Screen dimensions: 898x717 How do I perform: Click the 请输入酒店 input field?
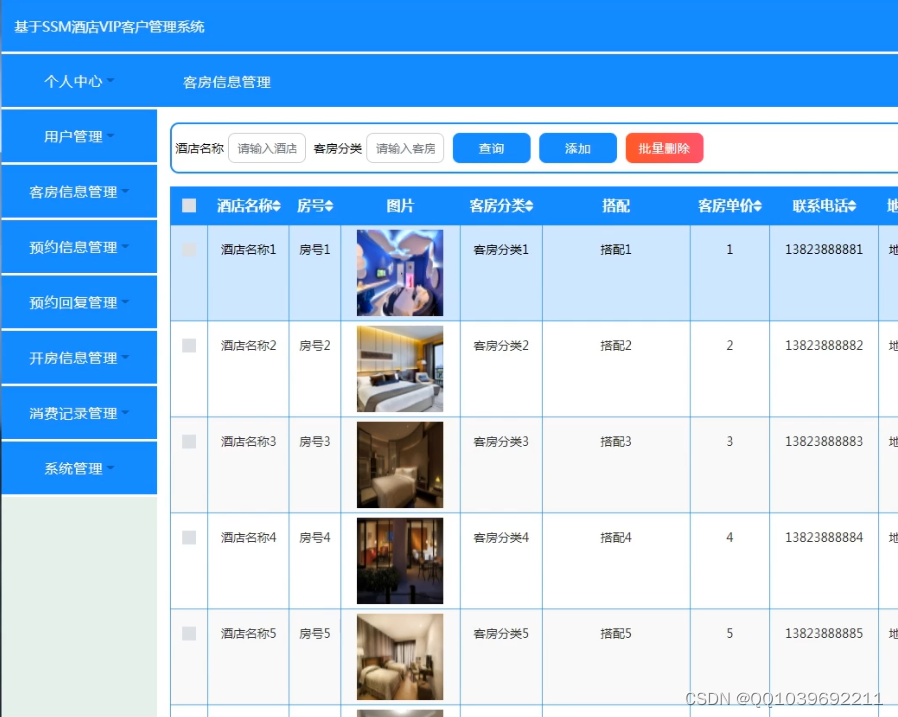point(265,147)
